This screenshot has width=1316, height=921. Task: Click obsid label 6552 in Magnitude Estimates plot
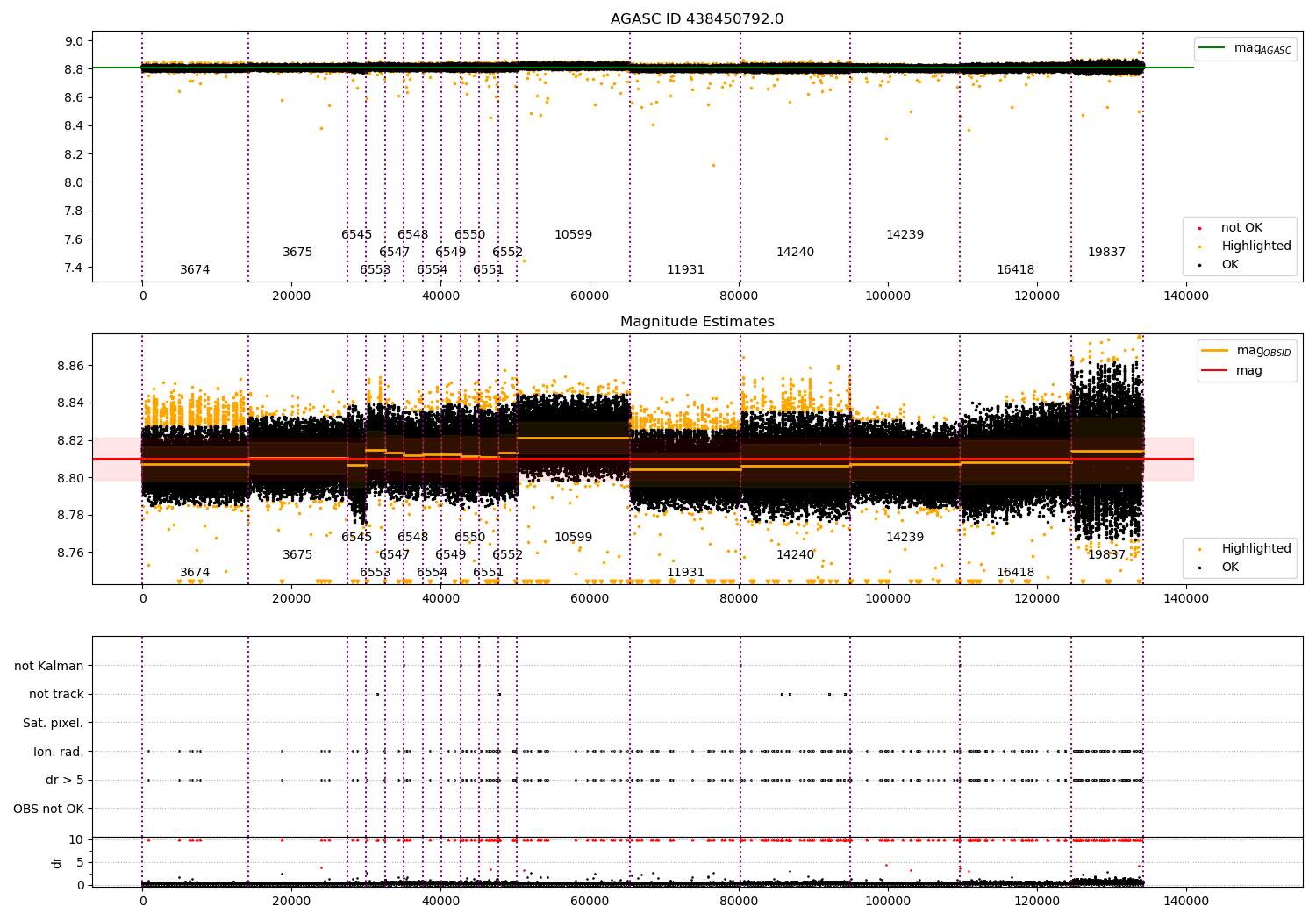point(508,555)
